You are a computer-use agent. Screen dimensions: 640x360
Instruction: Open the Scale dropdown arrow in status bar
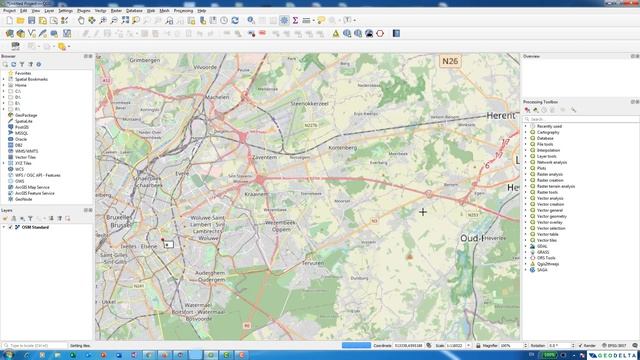(x=469, y=346)
